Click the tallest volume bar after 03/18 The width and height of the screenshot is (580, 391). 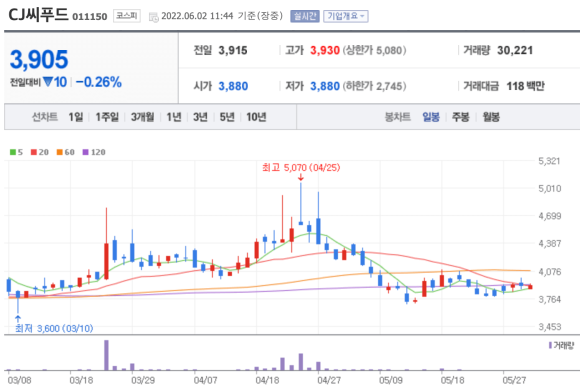coord(107,355)
